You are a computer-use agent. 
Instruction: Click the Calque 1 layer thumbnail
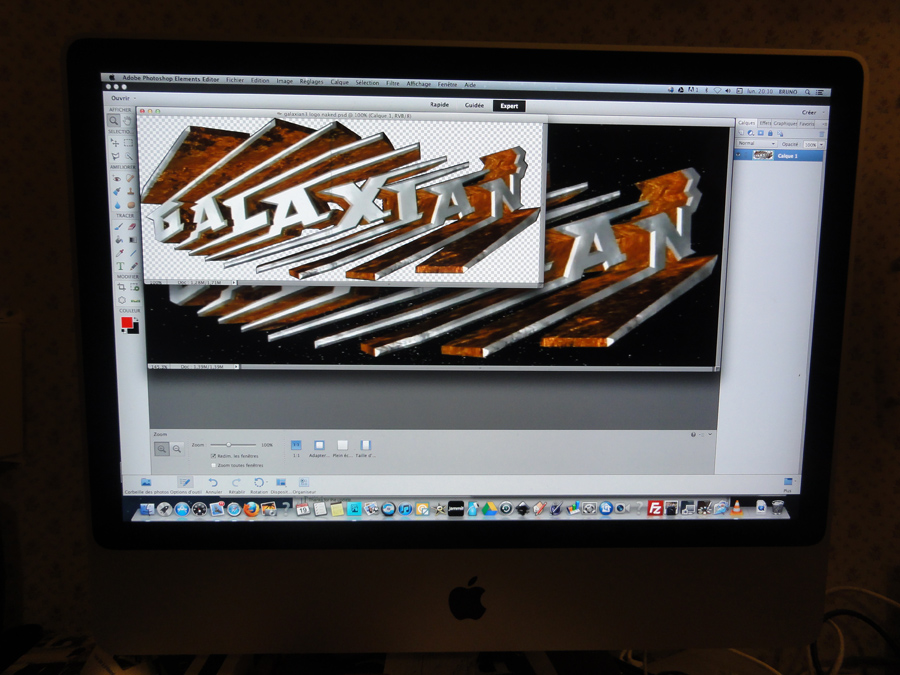point(762,155)
